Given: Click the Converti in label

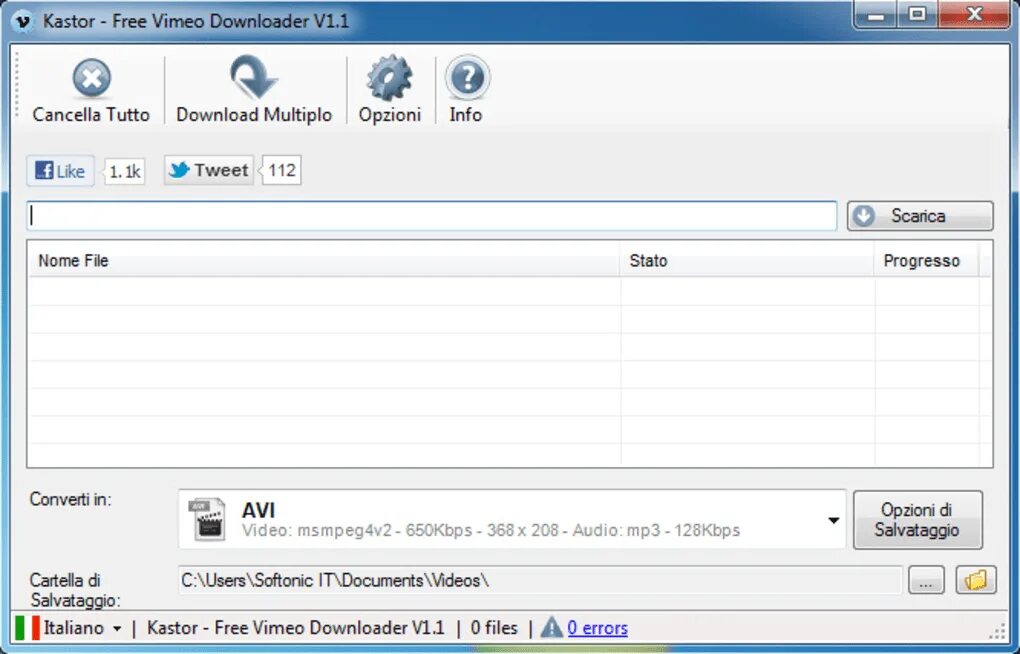Looking at the screenshot, I should [70, 500].
